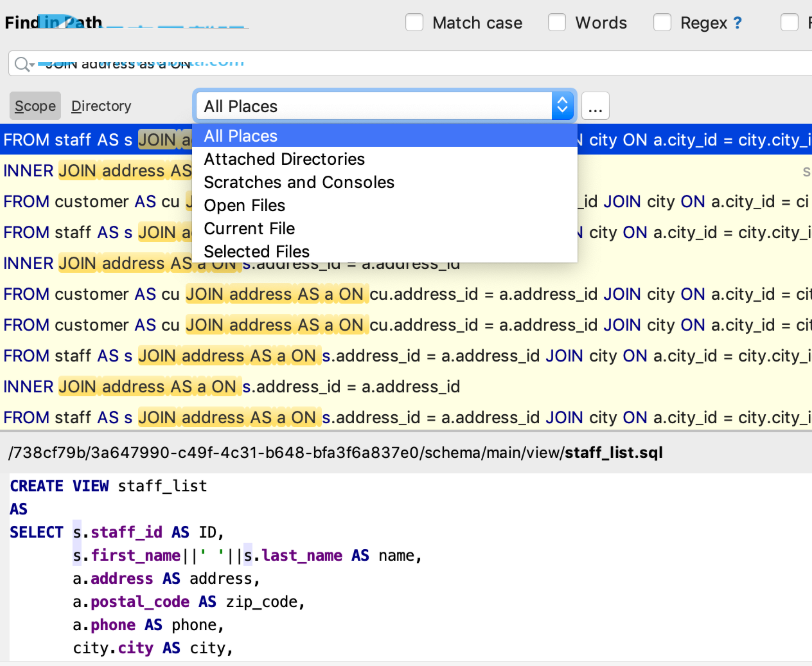Select the last FROM staff AS s result

[x=406, y=417]
